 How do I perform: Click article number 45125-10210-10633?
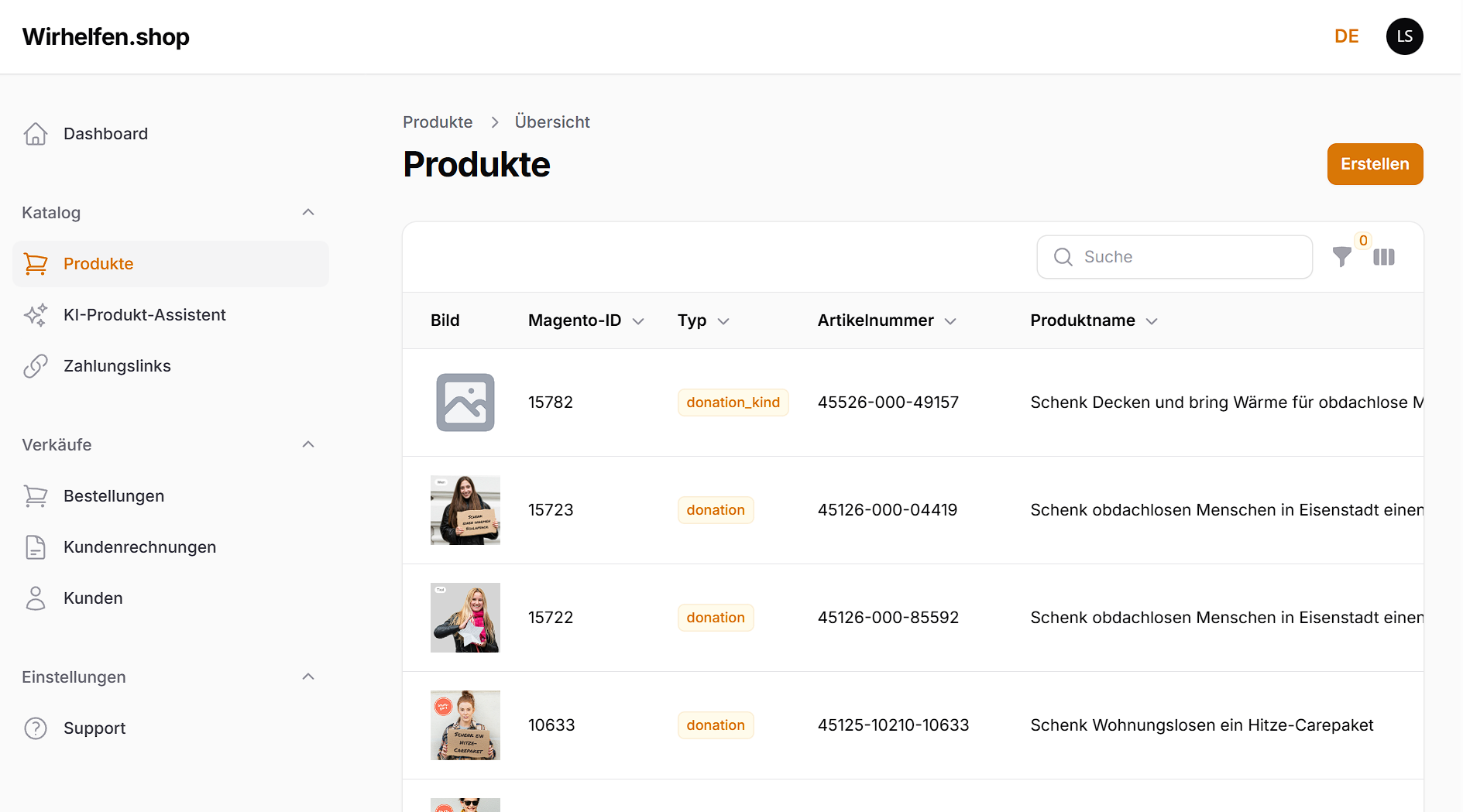pos(893,725)
